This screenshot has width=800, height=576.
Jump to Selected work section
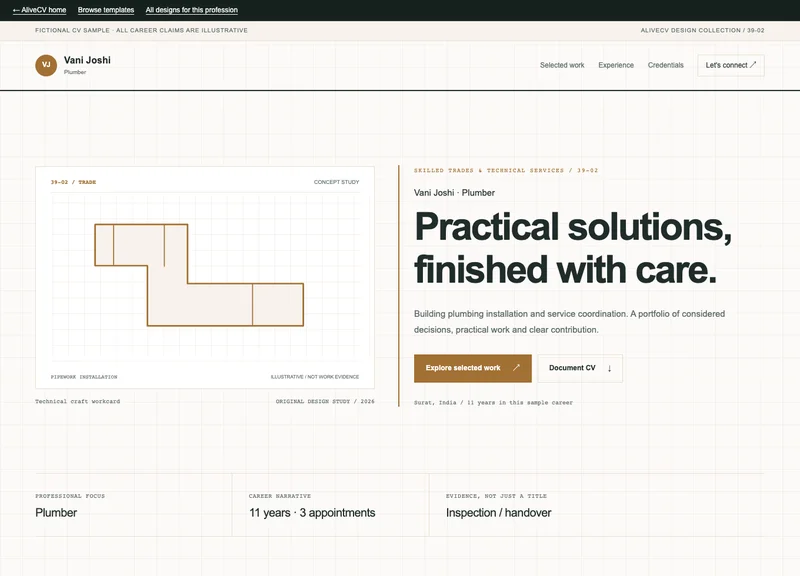(562, 65)
